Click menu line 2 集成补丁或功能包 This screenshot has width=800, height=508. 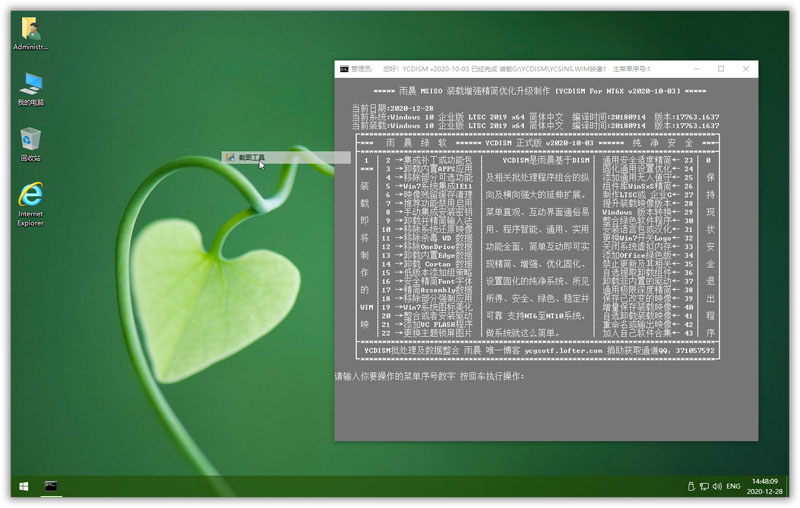coord(427,160)
